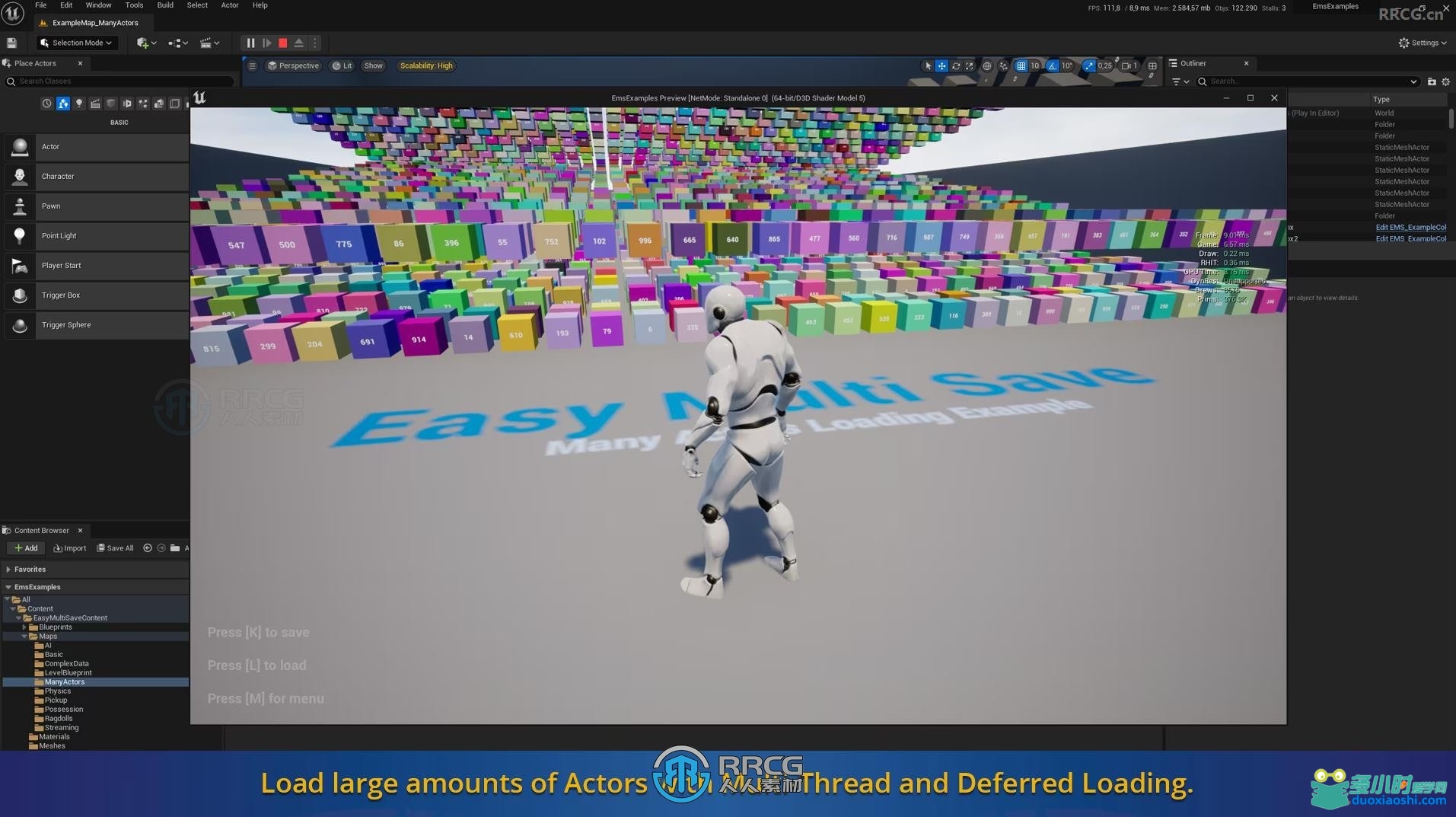The width and height of the screenshot is (1456, 817).
Task: Open the quick add content dropdown
Action: (x=146, y=43)
